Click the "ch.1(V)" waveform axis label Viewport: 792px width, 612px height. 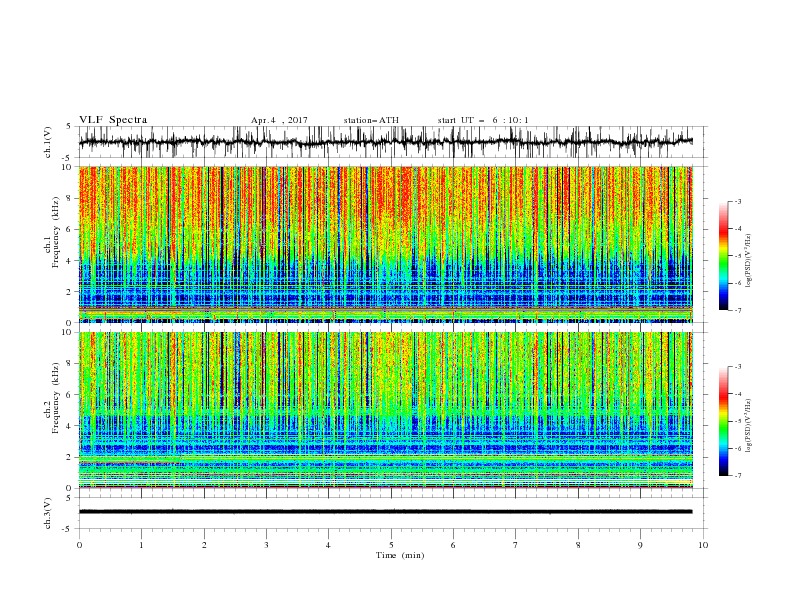(x=48, y=142)
